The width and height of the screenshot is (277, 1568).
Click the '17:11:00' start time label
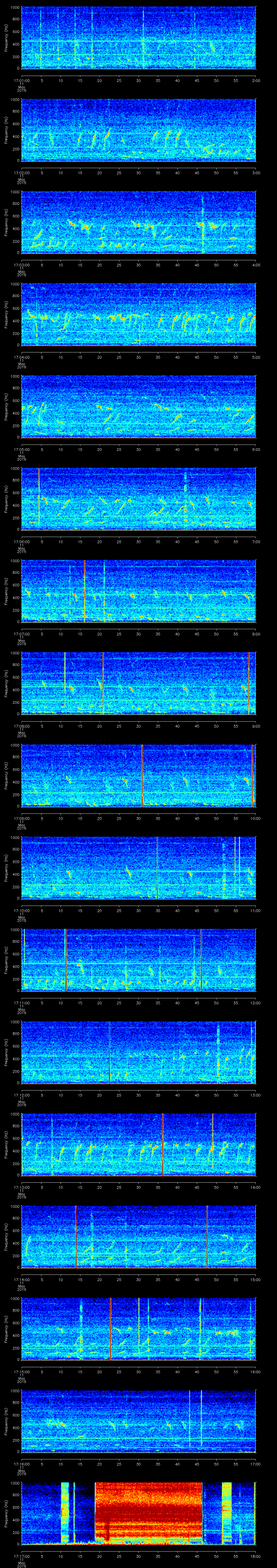point(21,1003)
